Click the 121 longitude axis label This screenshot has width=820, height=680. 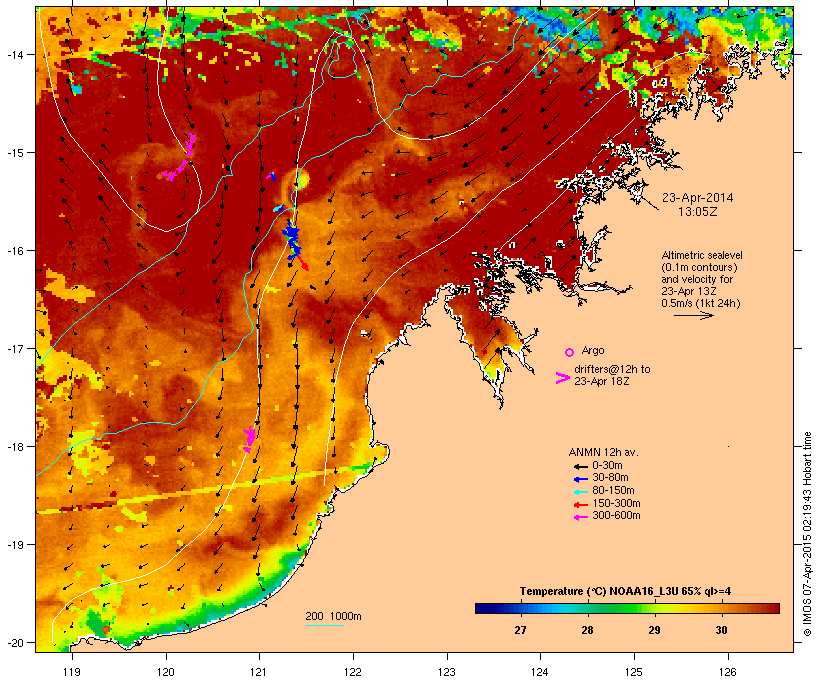point(259,672)
